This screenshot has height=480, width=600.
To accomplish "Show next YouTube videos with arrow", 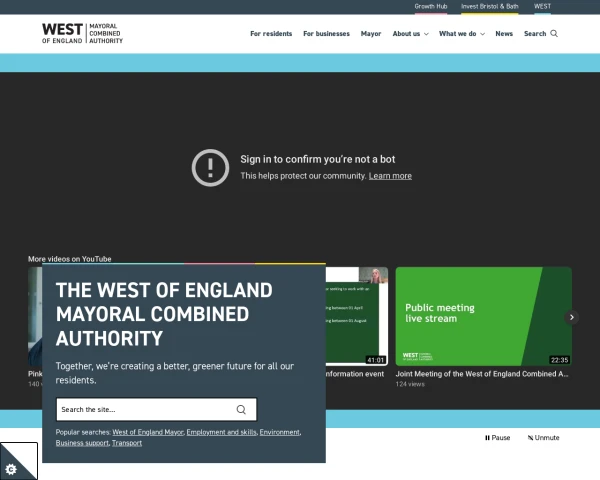I will (572, 317).
